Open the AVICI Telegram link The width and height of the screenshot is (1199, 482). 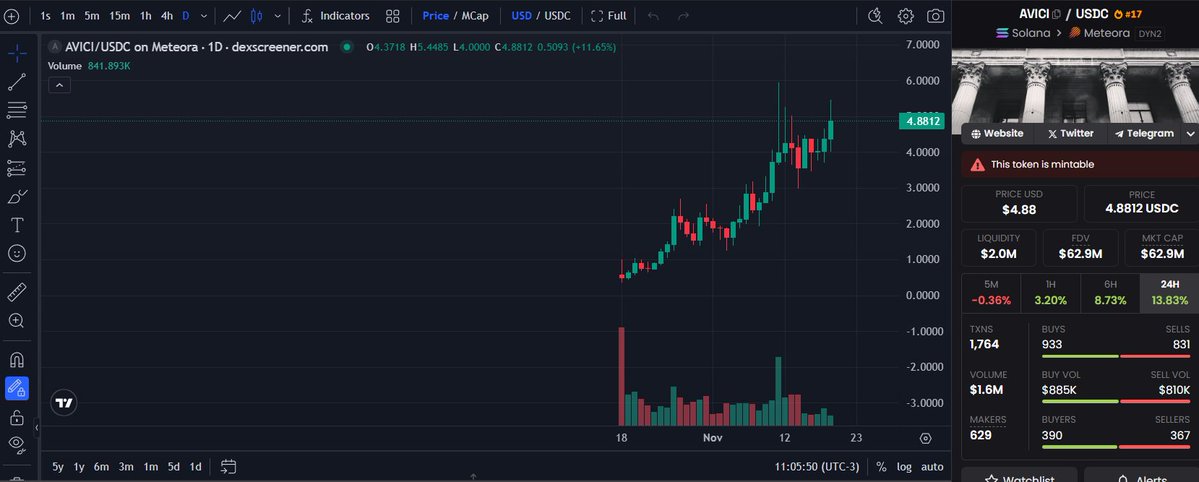click(x=1144, y=133)
